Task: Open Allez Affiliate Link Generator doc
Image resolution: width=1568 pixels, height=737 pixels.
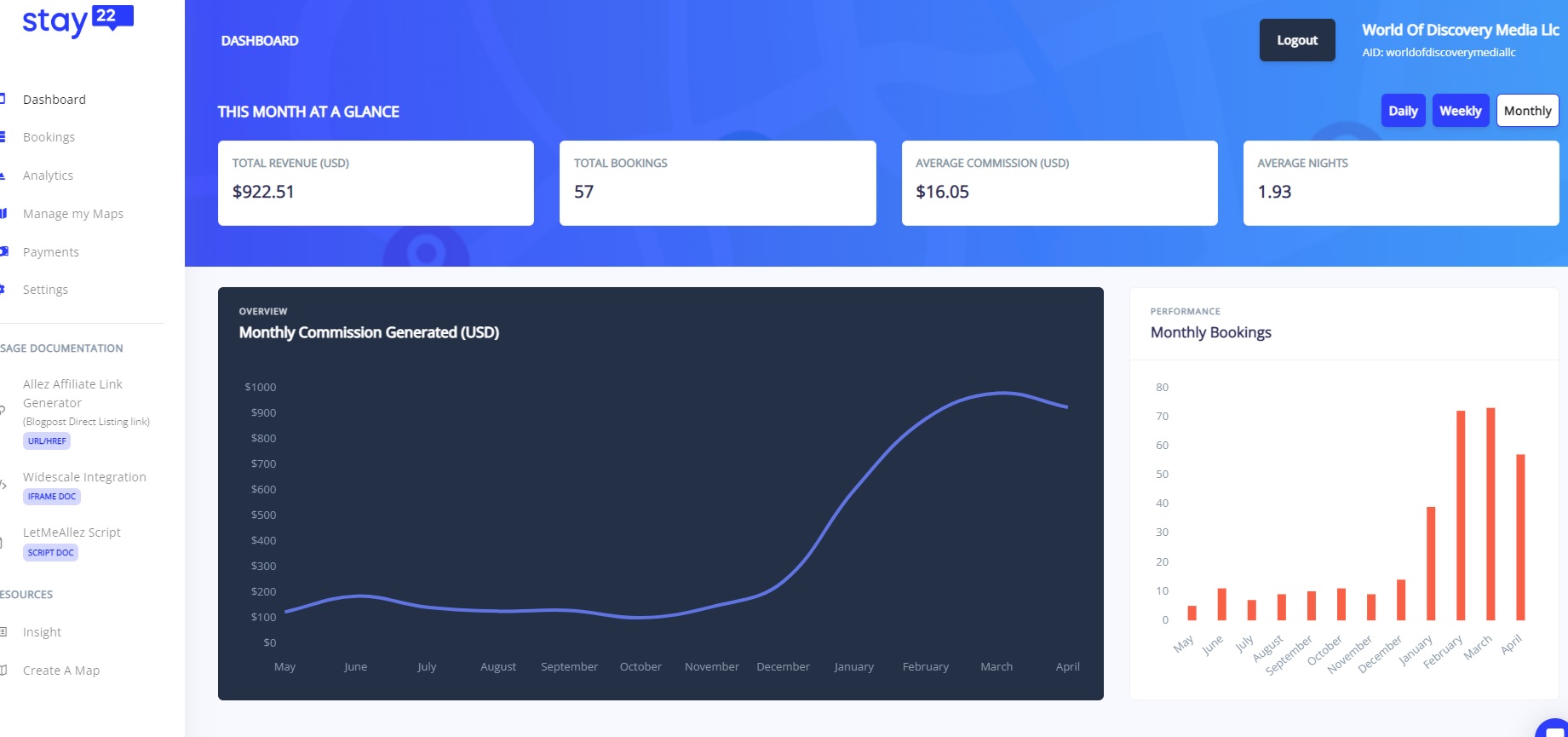Action: 72,394
